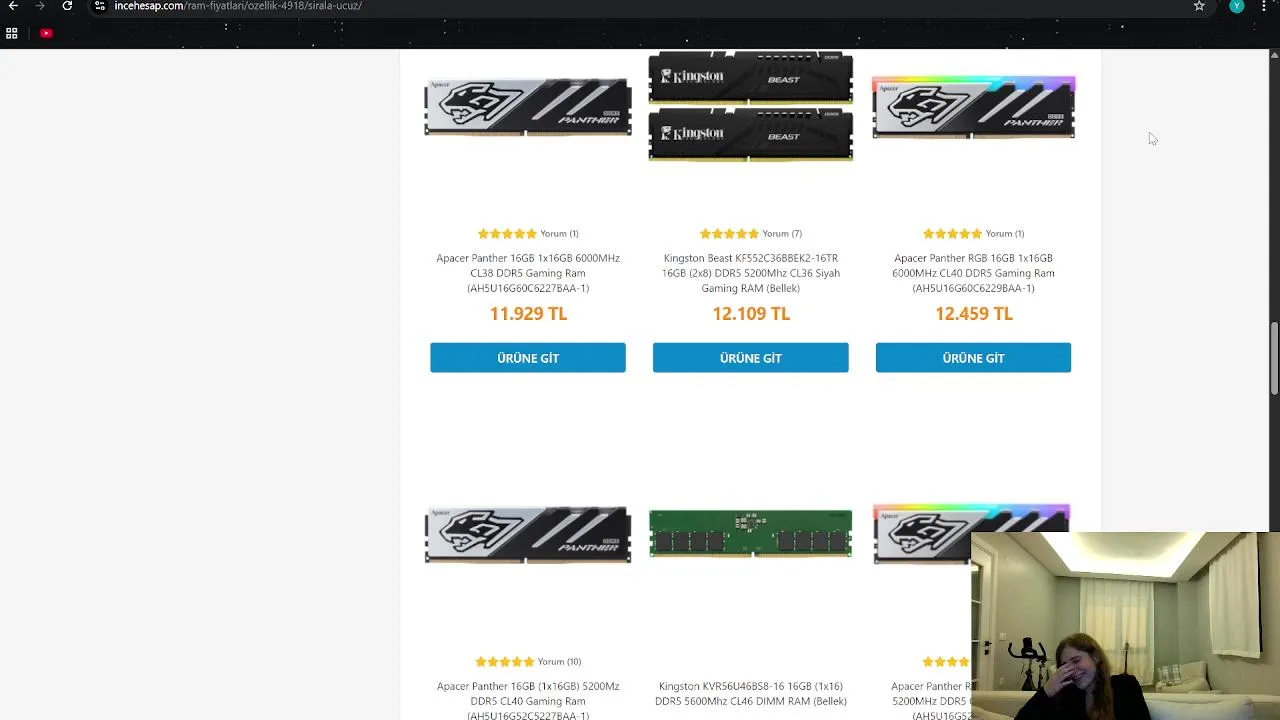Open Kingston KVR56U46BS8-16 product title
Screen dimensions: 1280x720
(x=751, y=694)
